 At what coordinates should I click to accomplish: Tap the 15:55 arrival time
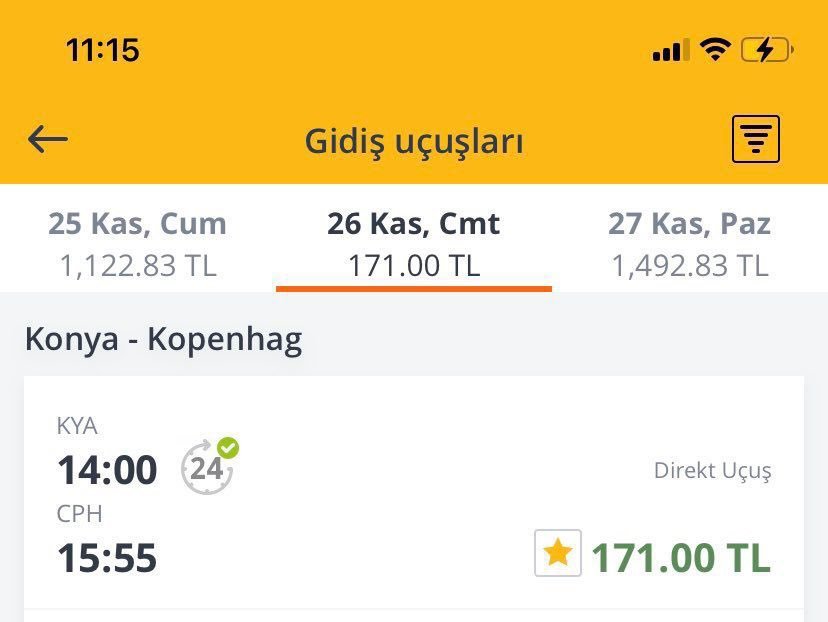coord(107,558)
